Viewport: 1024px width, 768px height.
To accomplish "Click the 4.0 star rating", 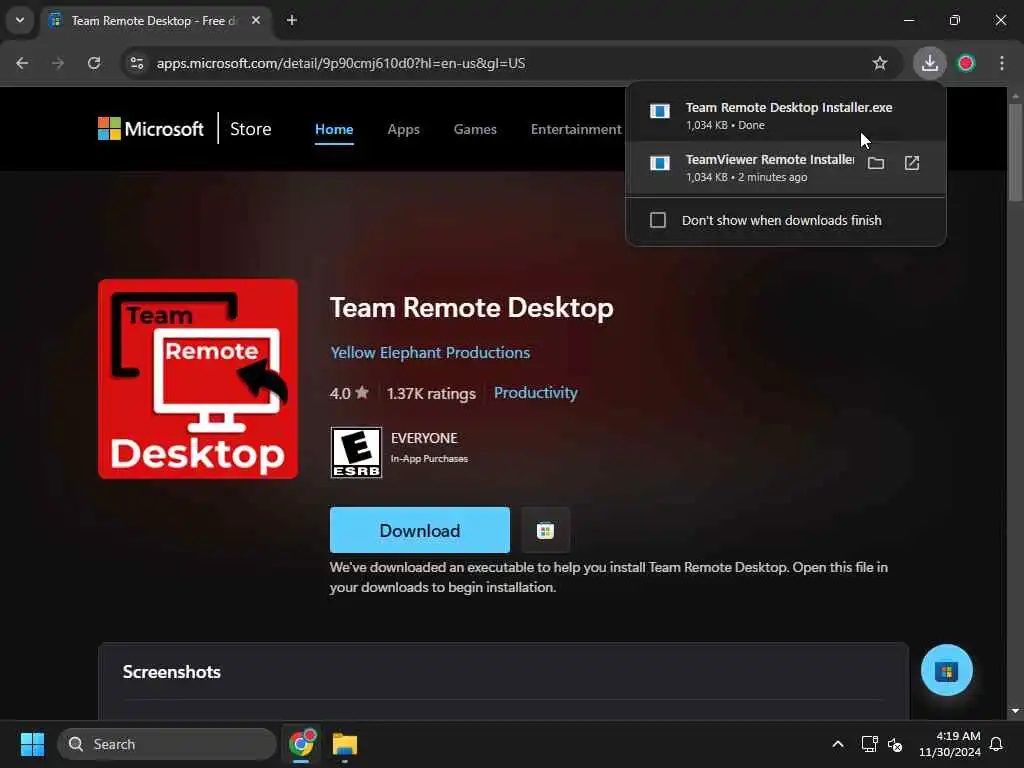I will click(x=349, y=393).
